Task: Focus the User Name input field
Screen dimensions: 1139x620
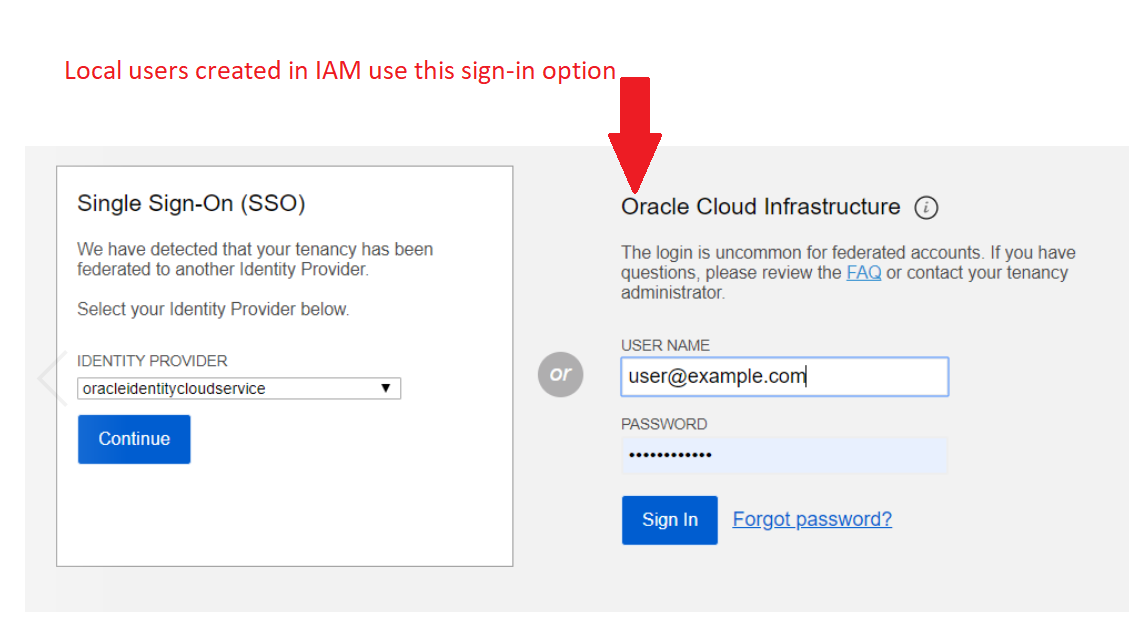Action: tap(784, 377)
